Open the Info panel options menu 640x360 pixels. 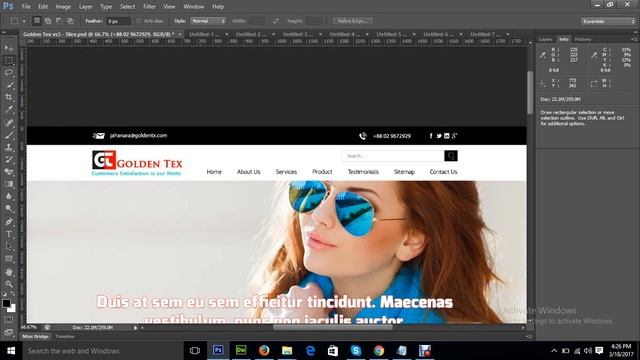point(634,39)
